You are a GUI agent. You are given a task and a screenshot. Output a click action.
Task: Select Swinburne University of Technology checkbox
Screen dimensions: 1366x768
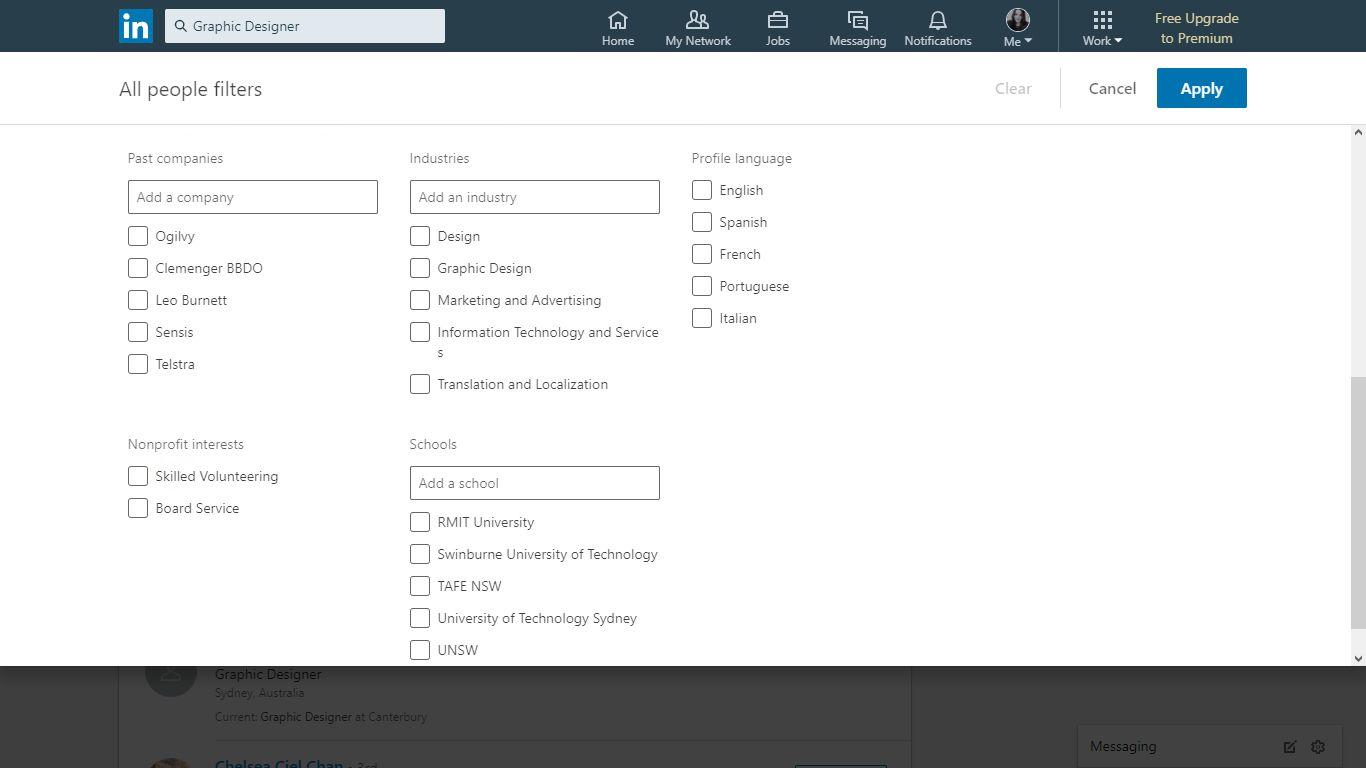tap(420, 554)
